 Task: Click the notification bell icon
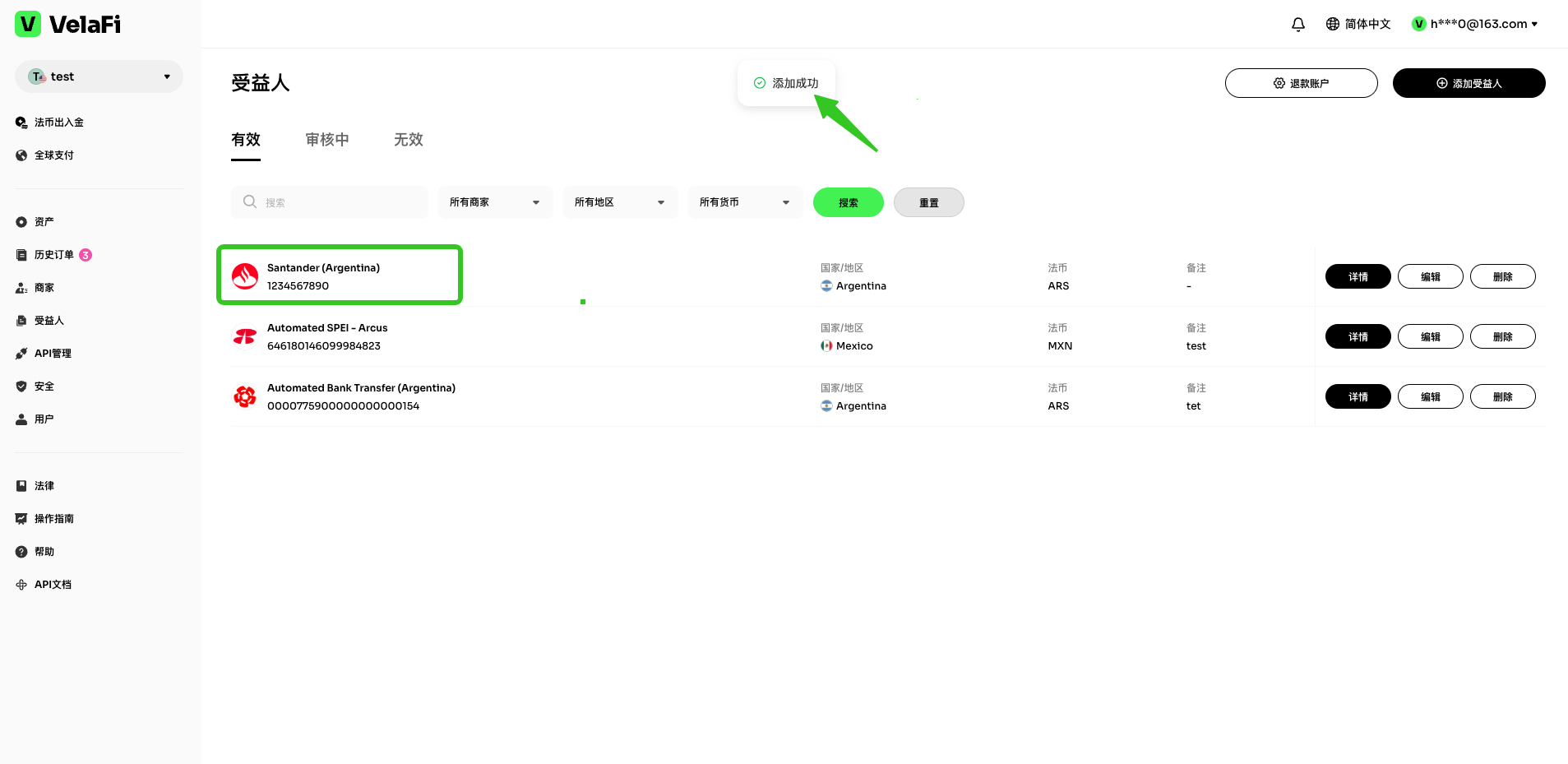1297,25
